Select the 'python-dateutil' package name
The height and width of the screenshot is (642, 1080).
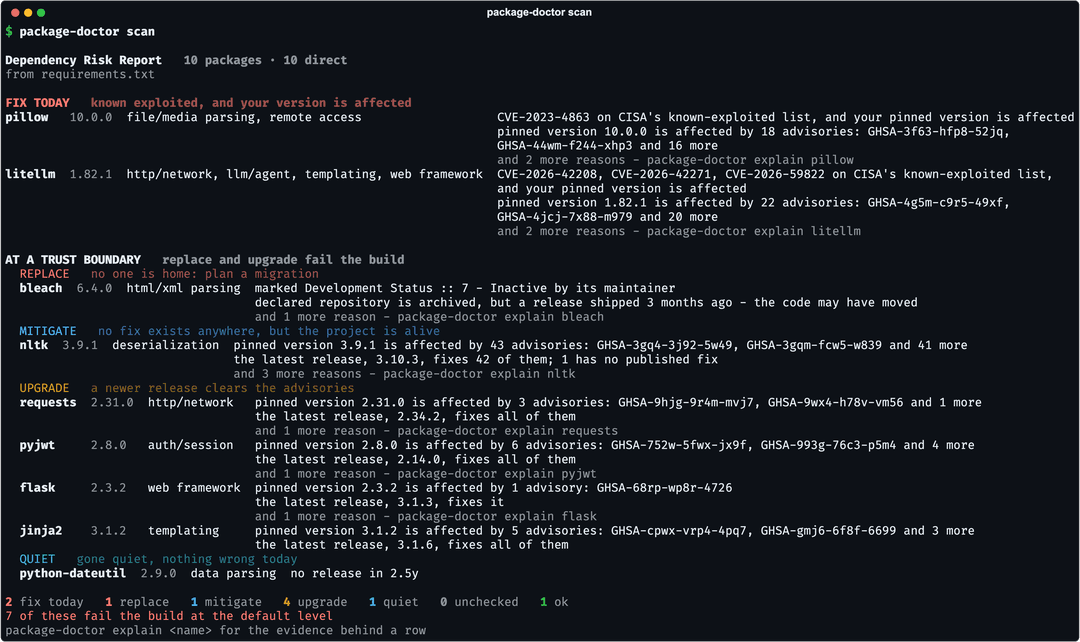click(73, 573)
